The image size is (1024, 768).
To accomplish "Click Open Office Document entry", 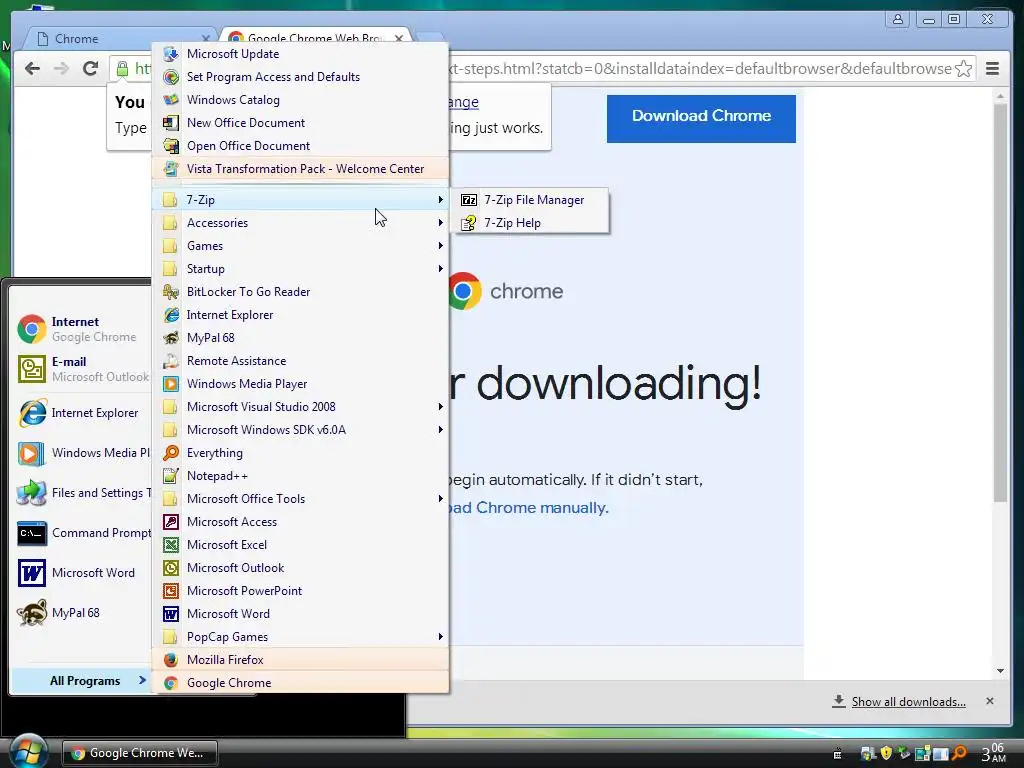I will pyautogui.click(x=300, y=146).
